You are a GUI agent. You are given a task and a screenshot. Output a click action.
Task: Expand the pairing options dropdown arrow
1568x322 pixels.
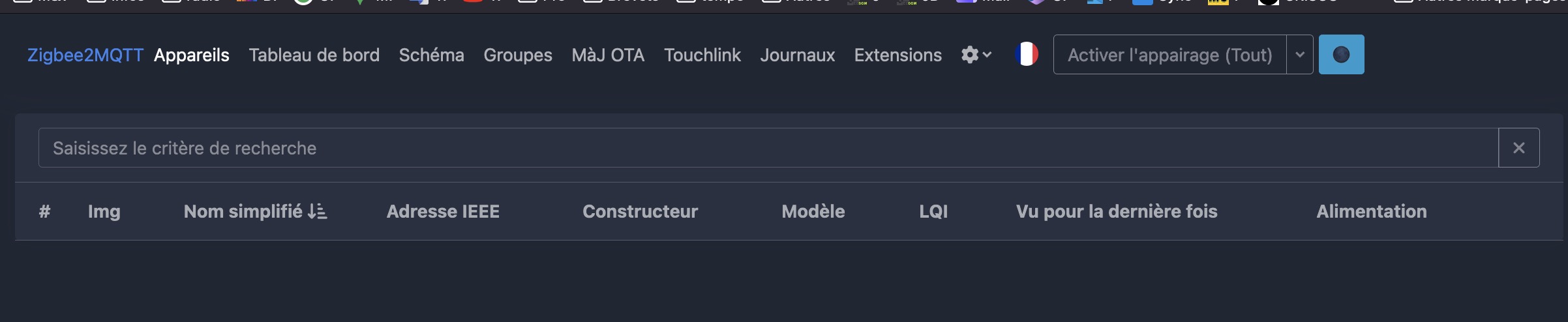pyautogui.click(x=1299, y=54)
